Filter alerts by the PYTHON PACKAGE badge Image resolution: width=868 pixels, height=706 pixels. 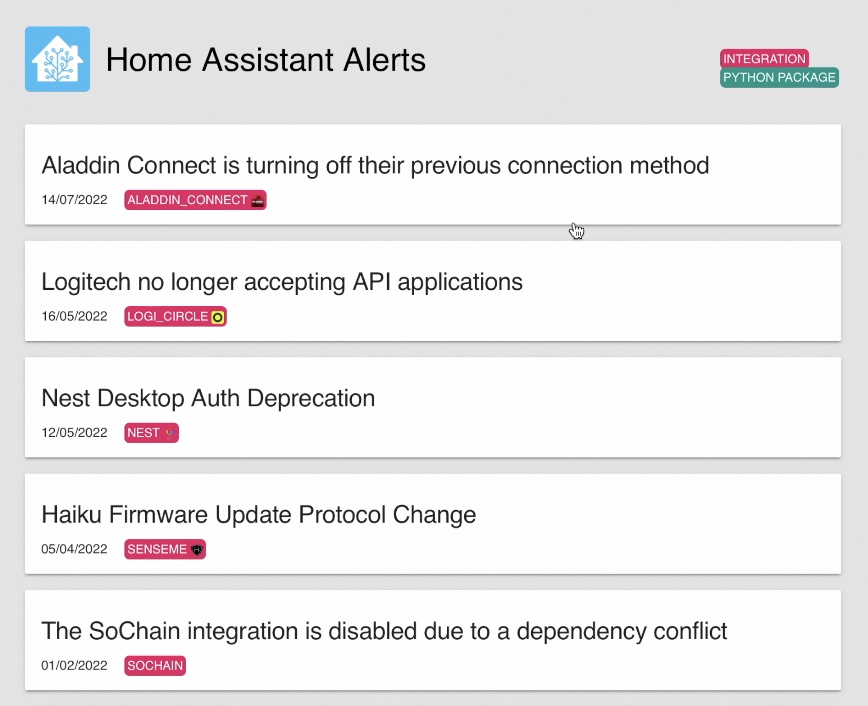coord(779,78)
